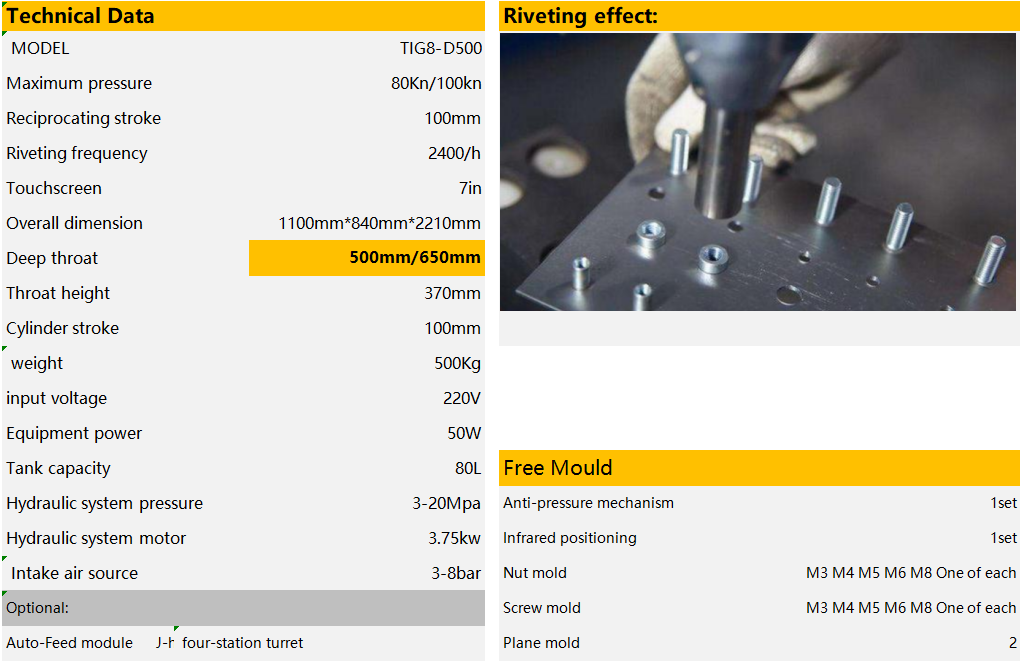Click the Hydraulic system pressure value 3-20Mpa
Screen dimensions: 1020x661
point(446,503)
